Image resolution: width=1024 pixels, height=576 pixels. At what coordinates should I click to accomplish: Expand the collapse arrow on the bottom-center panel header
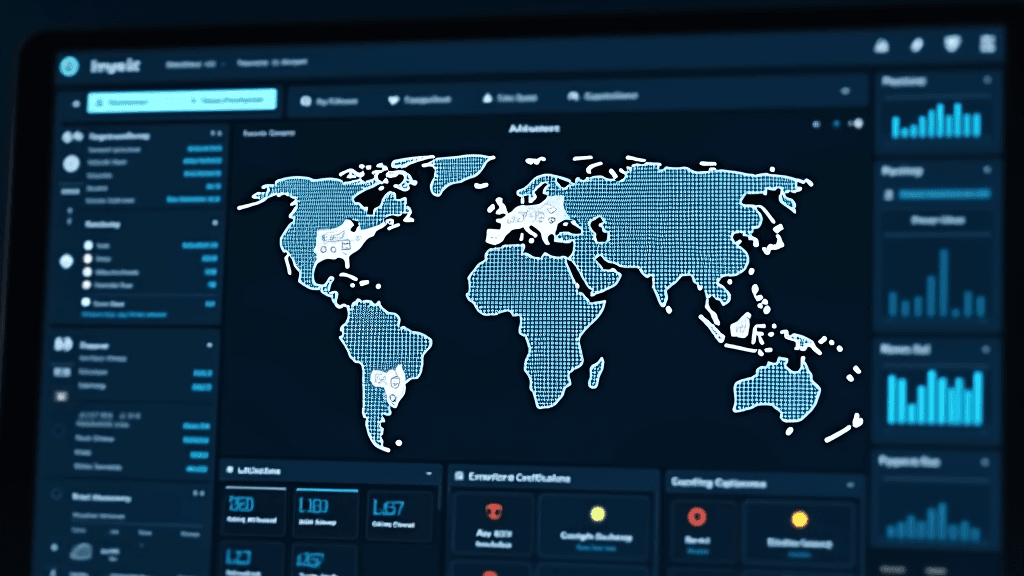click(x=850, y=484)
